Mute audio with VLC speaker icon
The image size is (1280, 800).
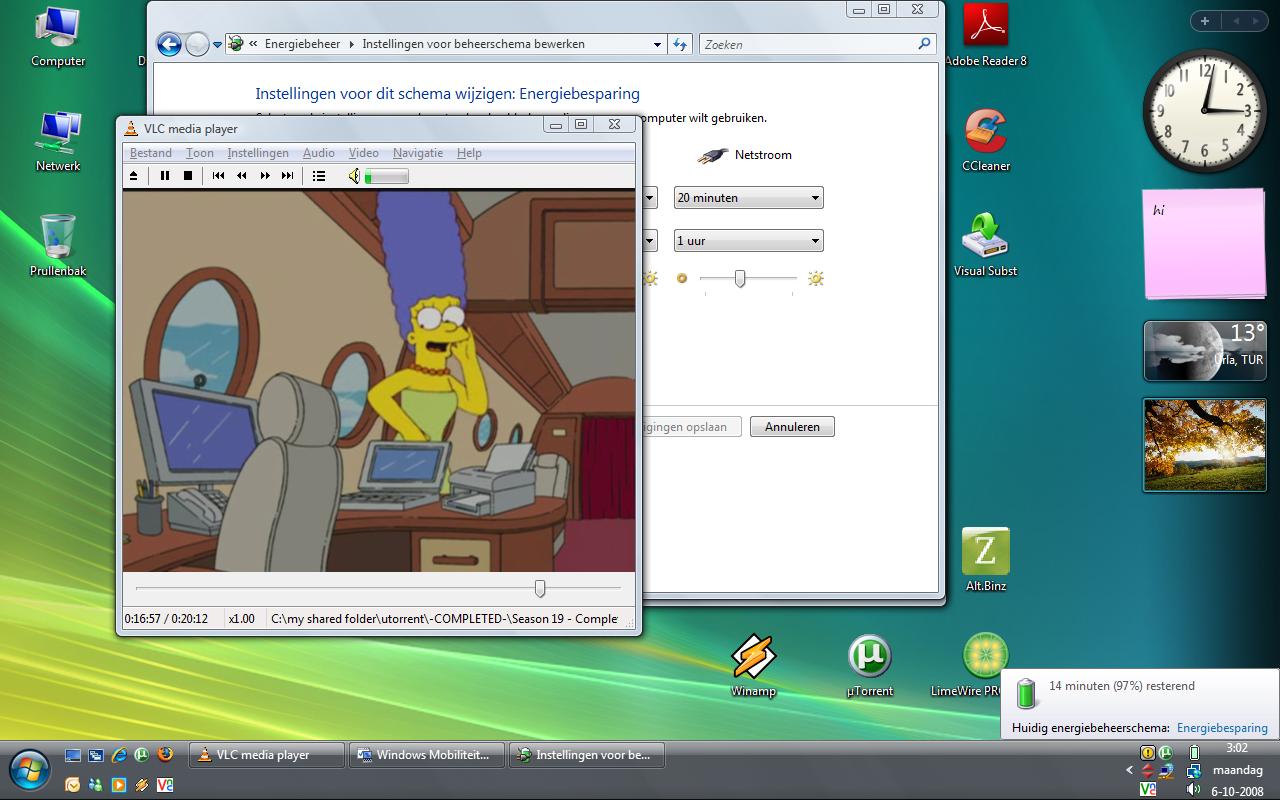click(x=354, y=176)
